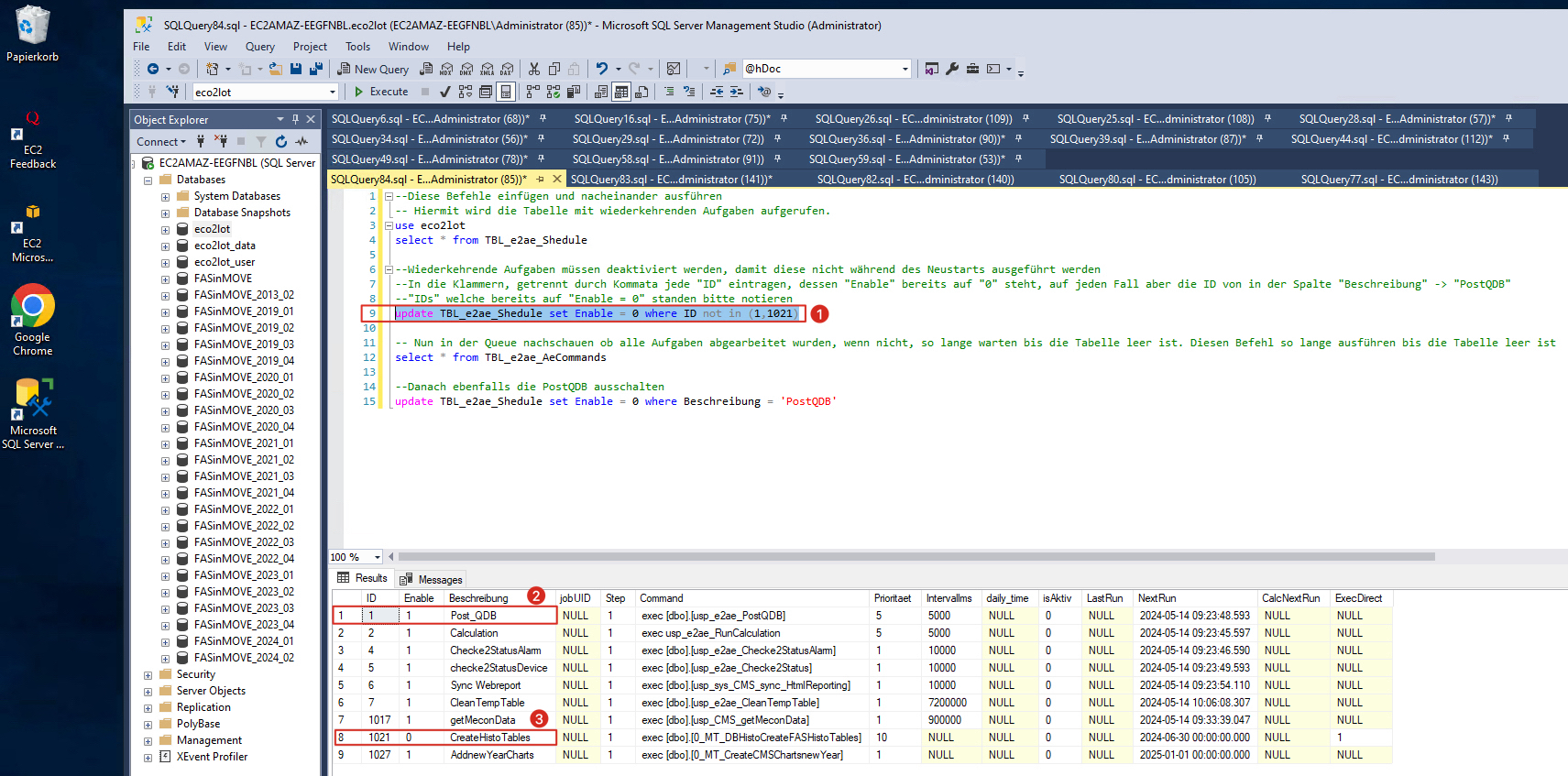Refresh the Object Explorer tree

281,142
